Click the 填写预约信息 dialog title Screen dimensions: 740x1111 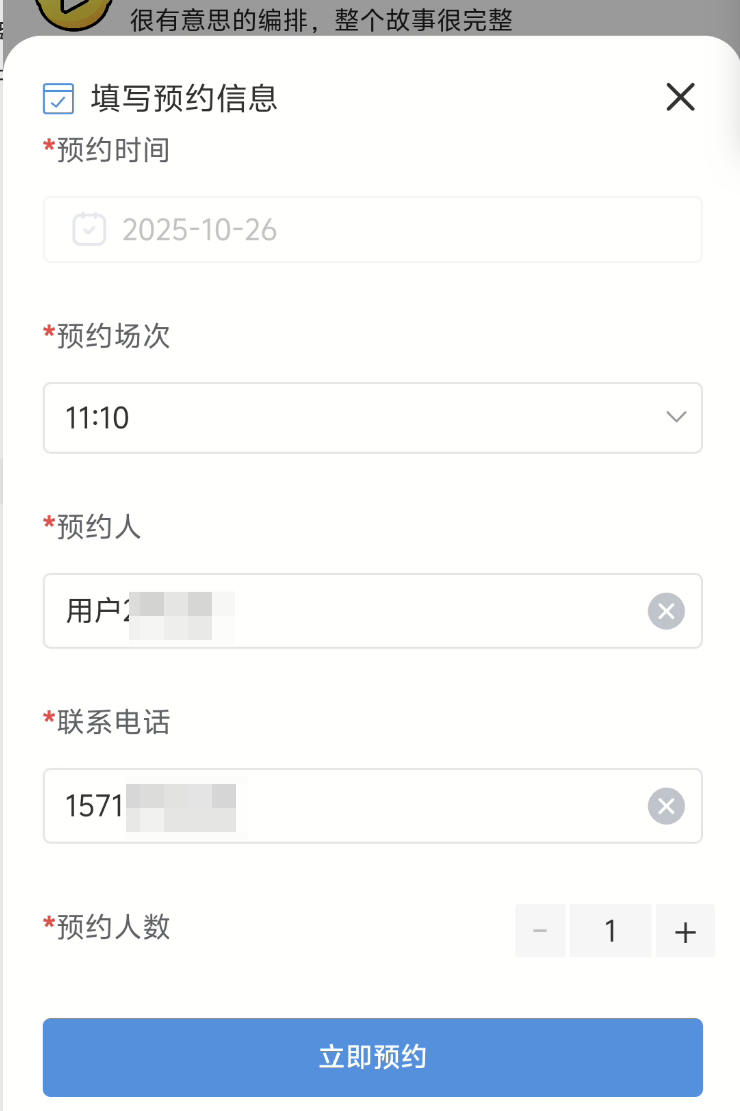coord(184,98)
